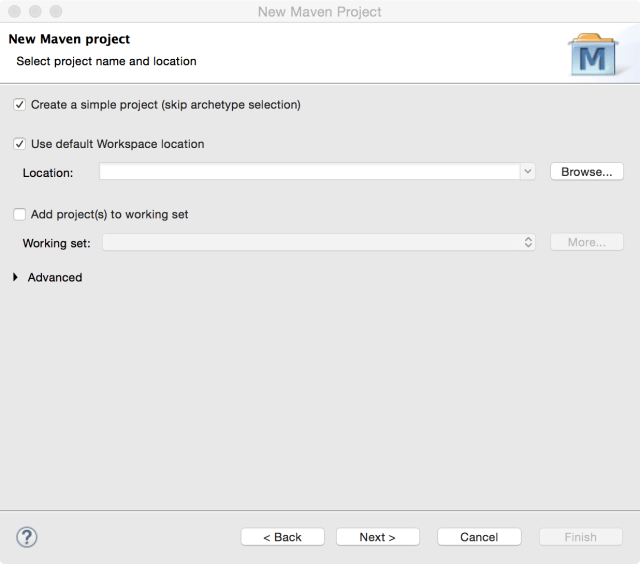The height and width of the screenshot is (564, 640).
Task: Uncheck Use default Workspace location
Action: point(20,144)
